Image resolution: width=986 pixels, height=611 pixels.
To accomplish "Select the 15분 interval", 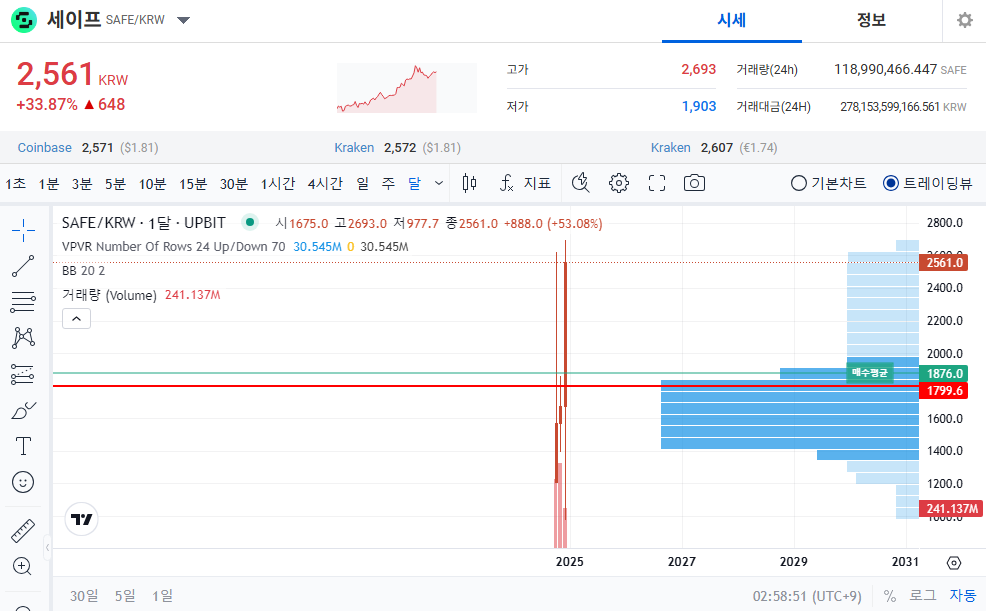I will point(193,184).
